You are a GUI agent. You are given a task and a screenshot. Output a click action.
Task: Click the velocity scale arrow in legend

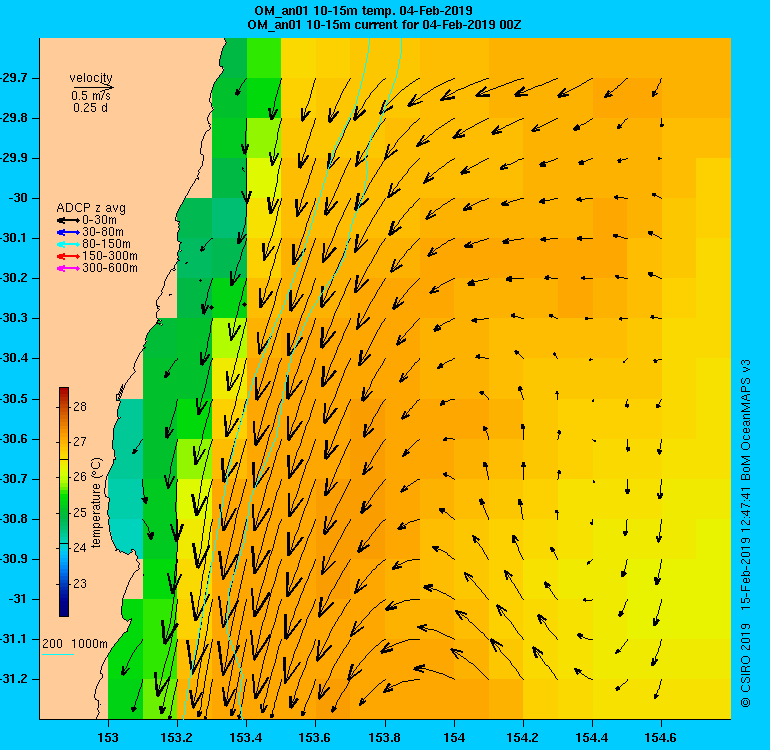point(93,88)
